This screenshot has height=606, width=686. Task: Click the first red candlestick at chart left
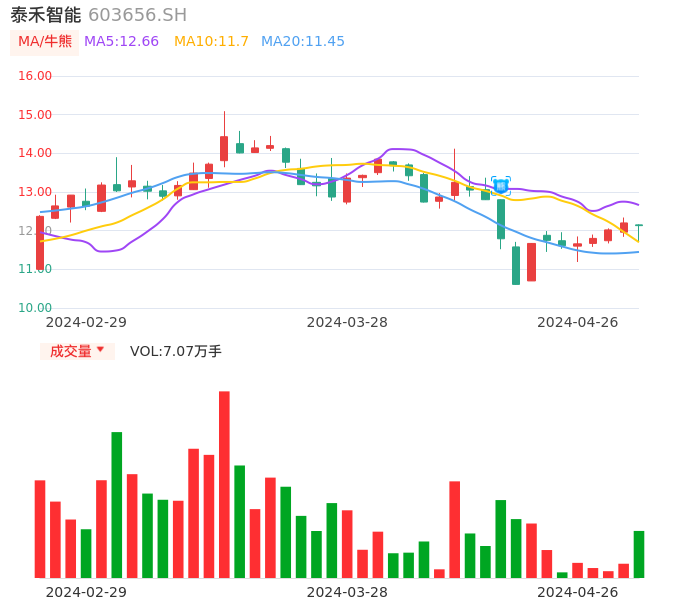click(40, 243)
